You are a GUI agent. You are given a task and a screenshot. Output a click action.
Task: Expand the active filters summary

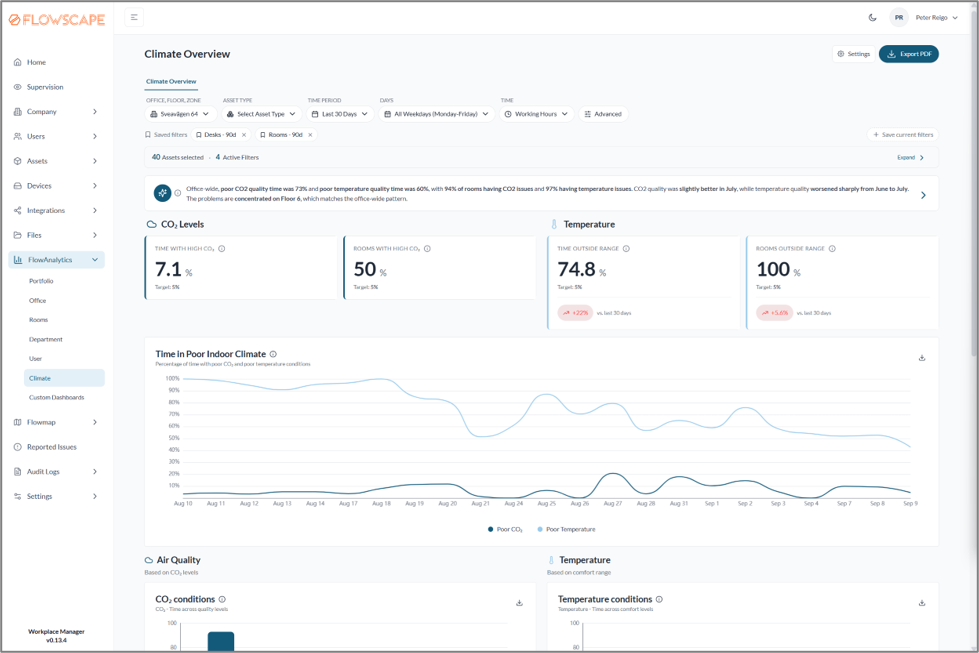[x=910, y=157]
